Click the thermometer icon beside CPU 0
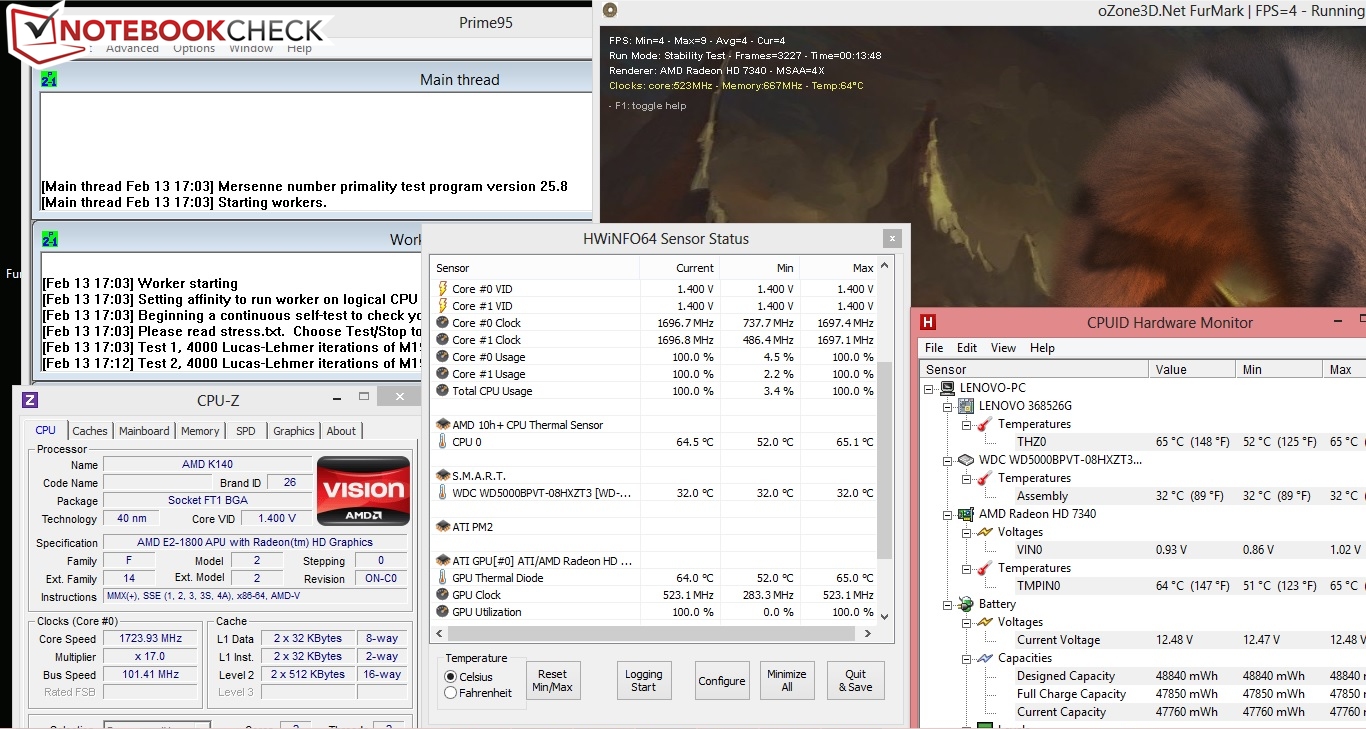 pyautogui.click(x=443, y=442)
